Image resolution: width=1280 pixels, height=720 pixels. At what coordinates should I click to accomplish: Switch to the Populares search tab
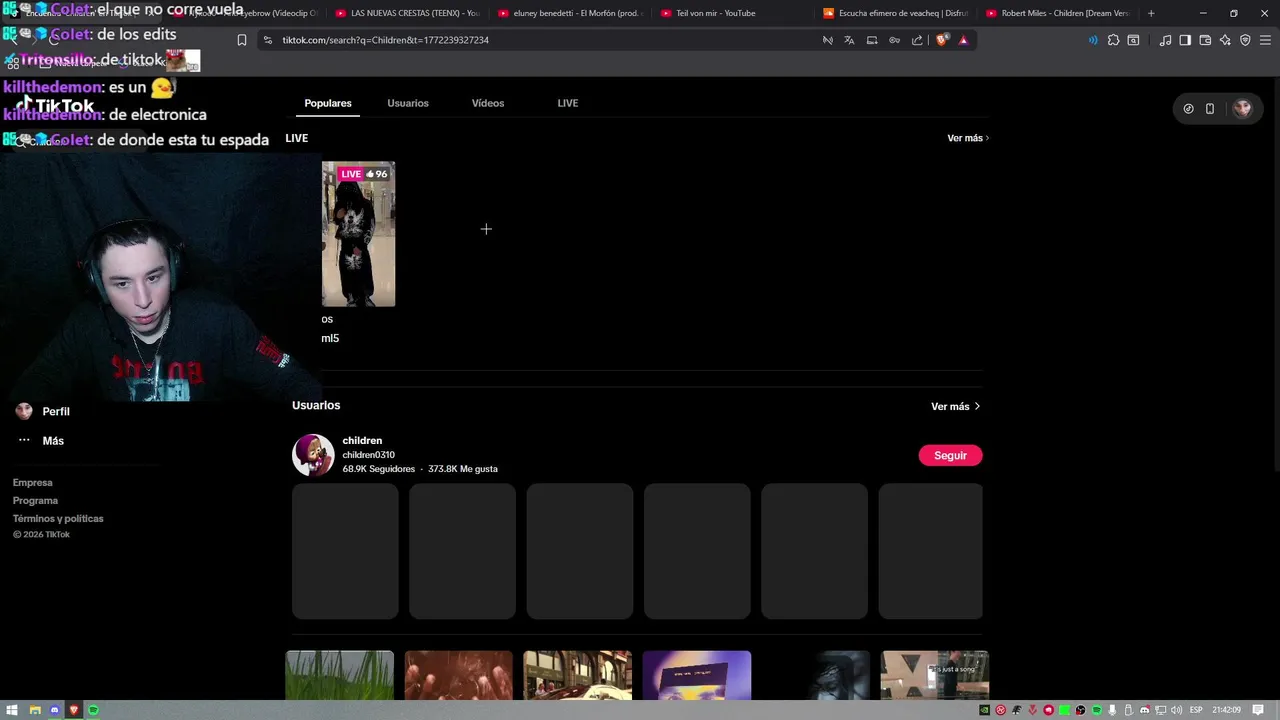click(x=328, y=103)
